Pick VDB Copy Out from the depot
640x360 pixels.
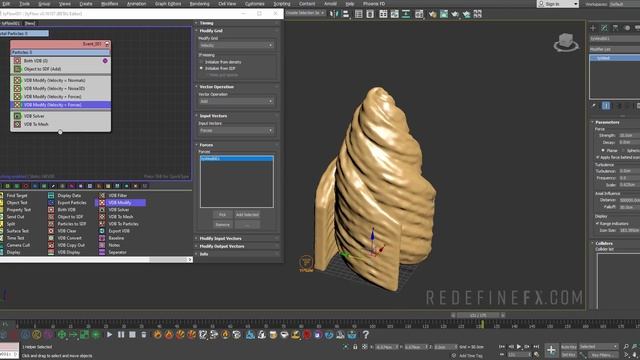tap(67, 245)
